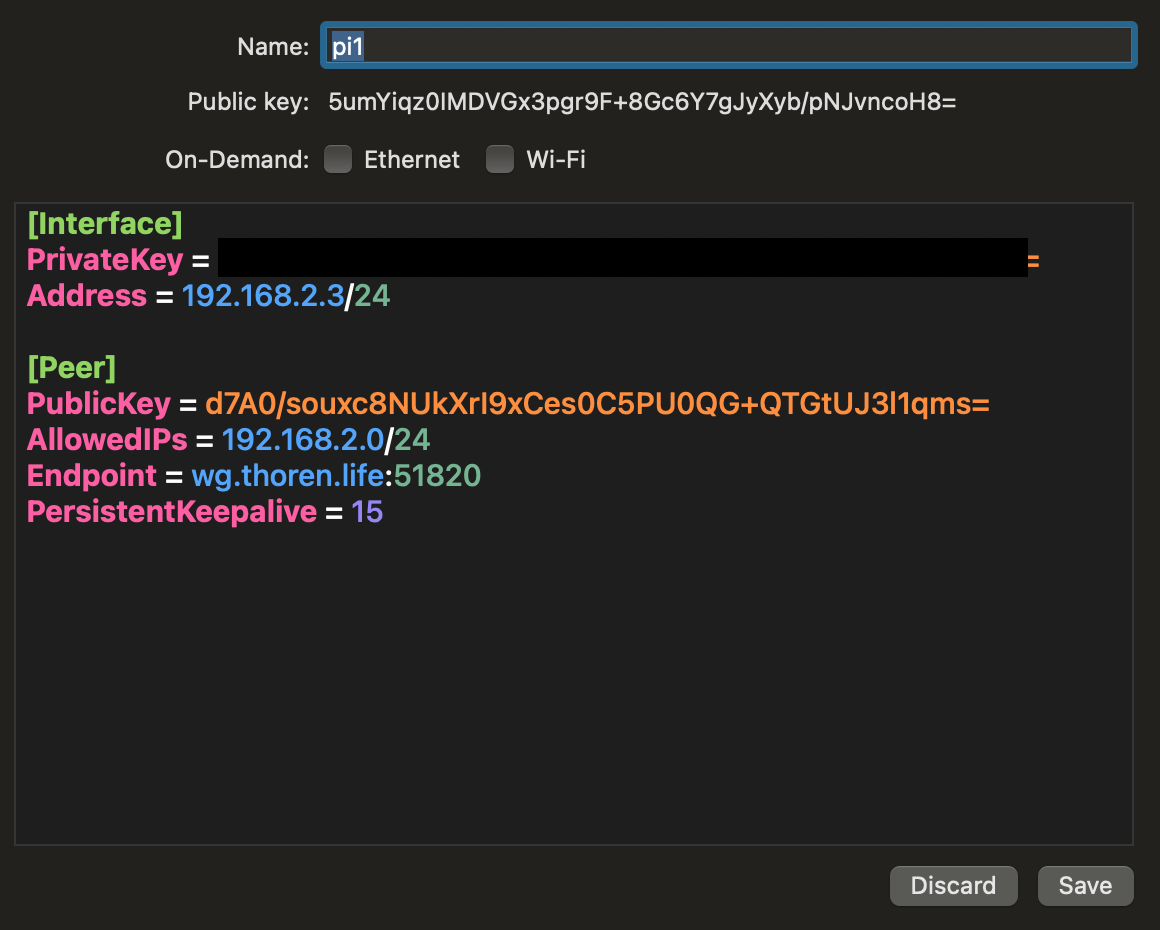The width and height of the screenshot is (1160, 930).
Task: Click the peer PublicKey value text
Action: 597,404
